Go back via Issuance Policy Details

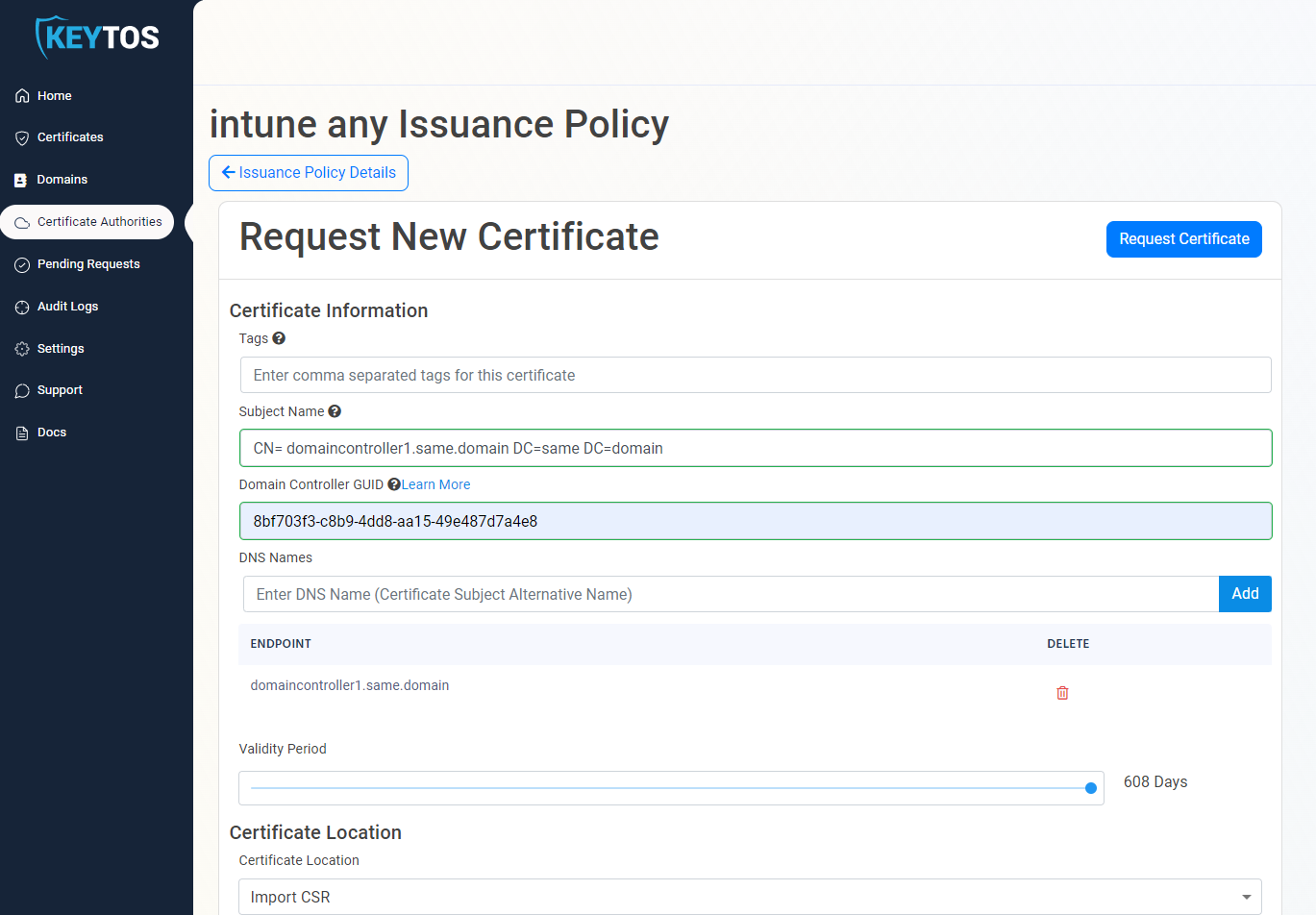click(x=308, y=172)
